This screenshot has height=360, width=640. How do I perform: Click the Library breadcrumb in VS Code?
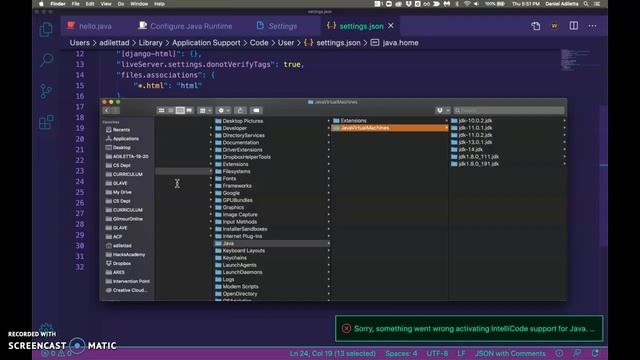coord(150,43)
